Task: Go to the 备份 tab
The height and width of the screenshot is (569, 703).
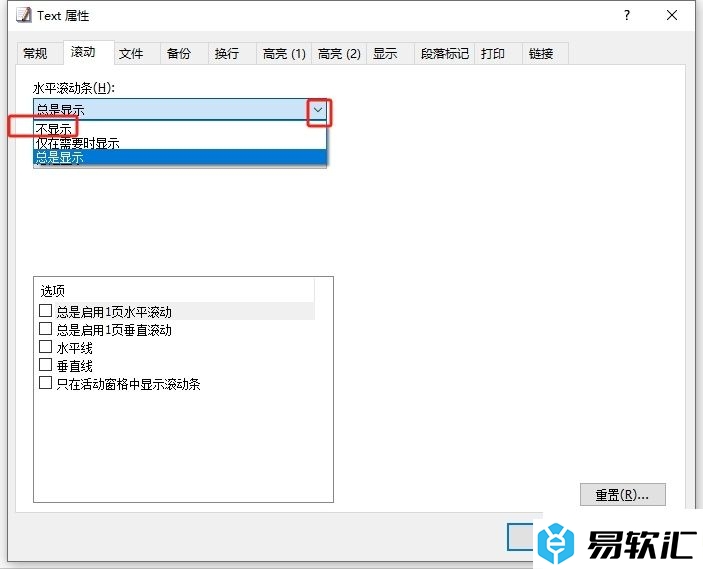Action: coord(184,54)
